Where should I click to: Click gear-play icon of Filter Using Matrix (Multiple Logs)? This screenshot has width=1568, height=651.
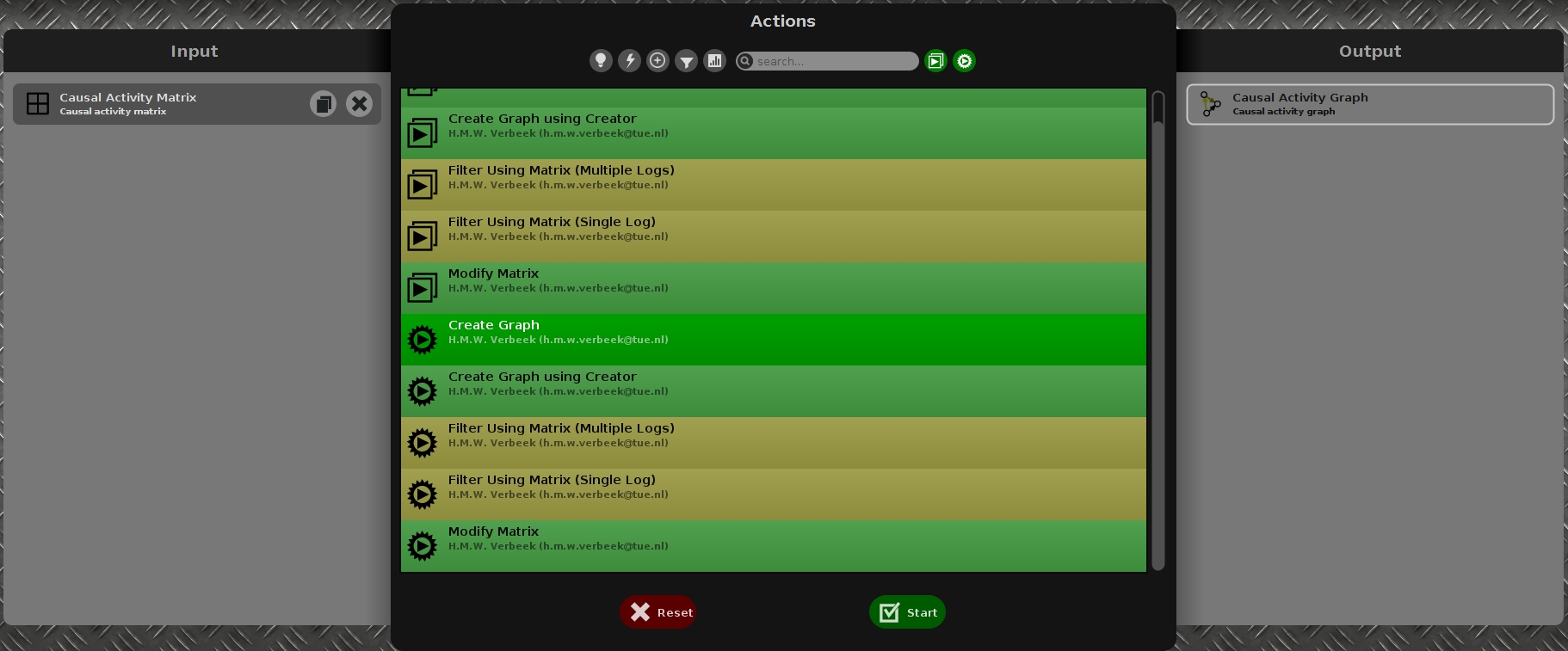click(x=422, y=443)
